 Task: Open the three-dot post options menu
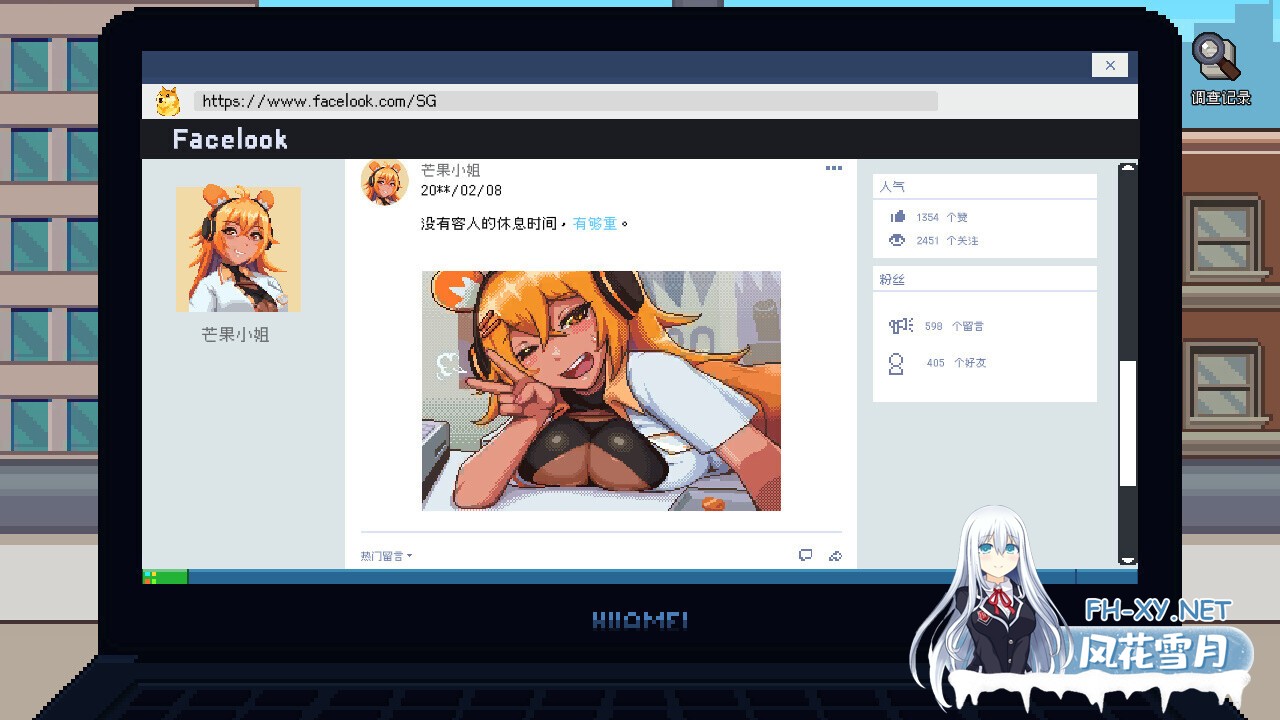[833, 168]
